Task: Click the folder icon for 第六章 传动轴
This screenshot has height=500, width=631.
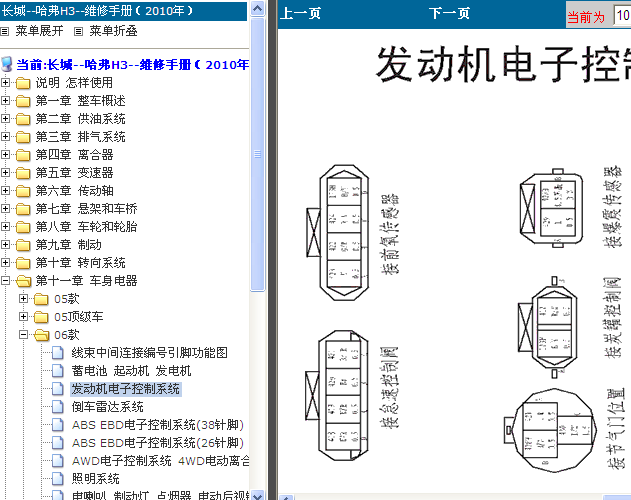Action: click(x=23, y=191)
